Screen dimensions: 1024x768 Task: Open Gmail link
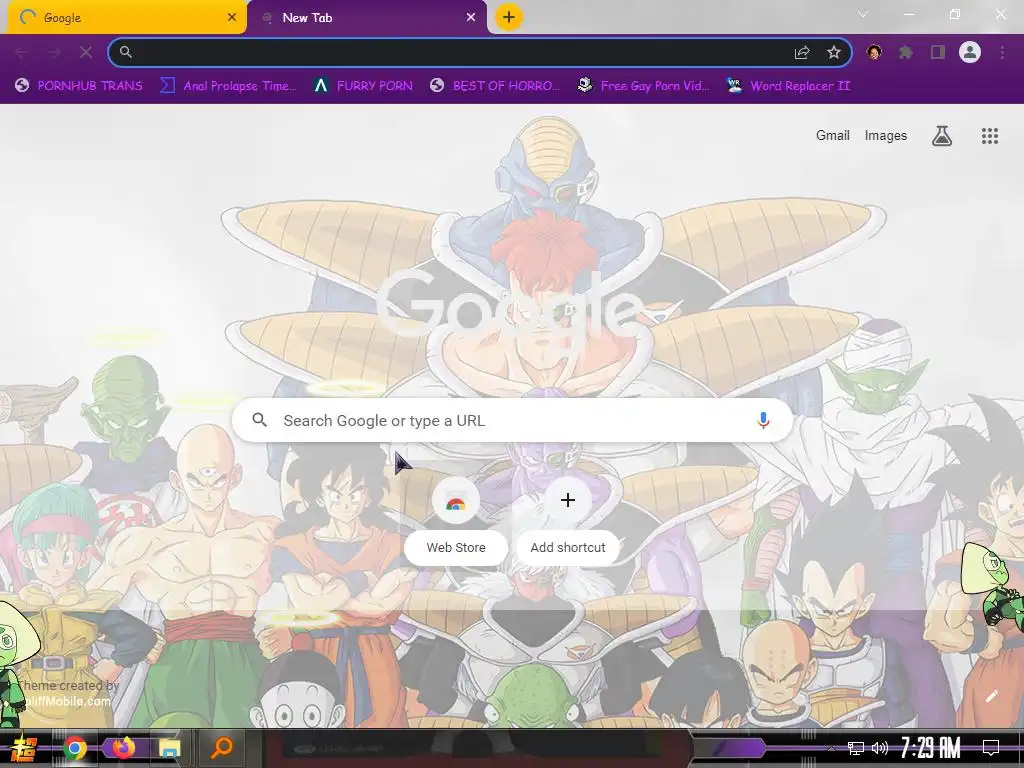click(x=833, y=135)
